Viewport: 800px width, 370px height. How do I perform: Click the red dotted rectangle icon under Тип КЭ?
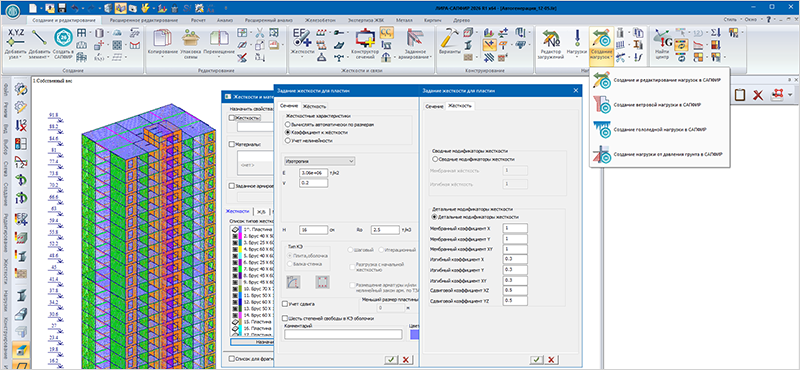coord(322,282)
